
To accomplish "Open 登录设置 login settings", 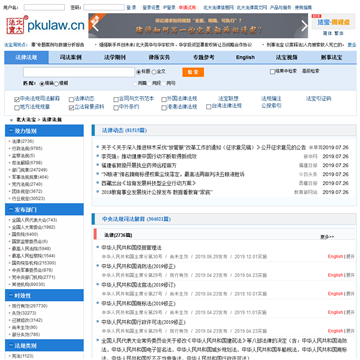I will [151, 7].
